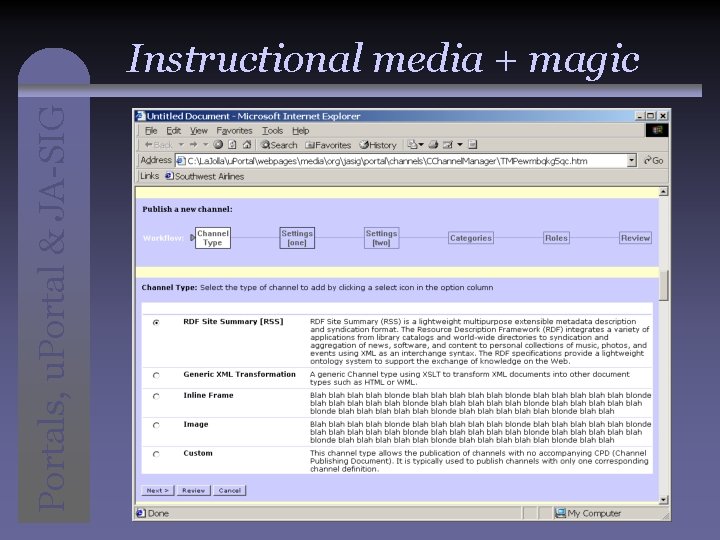Open the Search toolbar button
The width and height of the screenshot is (720, 540).
(x=279, y=145)
